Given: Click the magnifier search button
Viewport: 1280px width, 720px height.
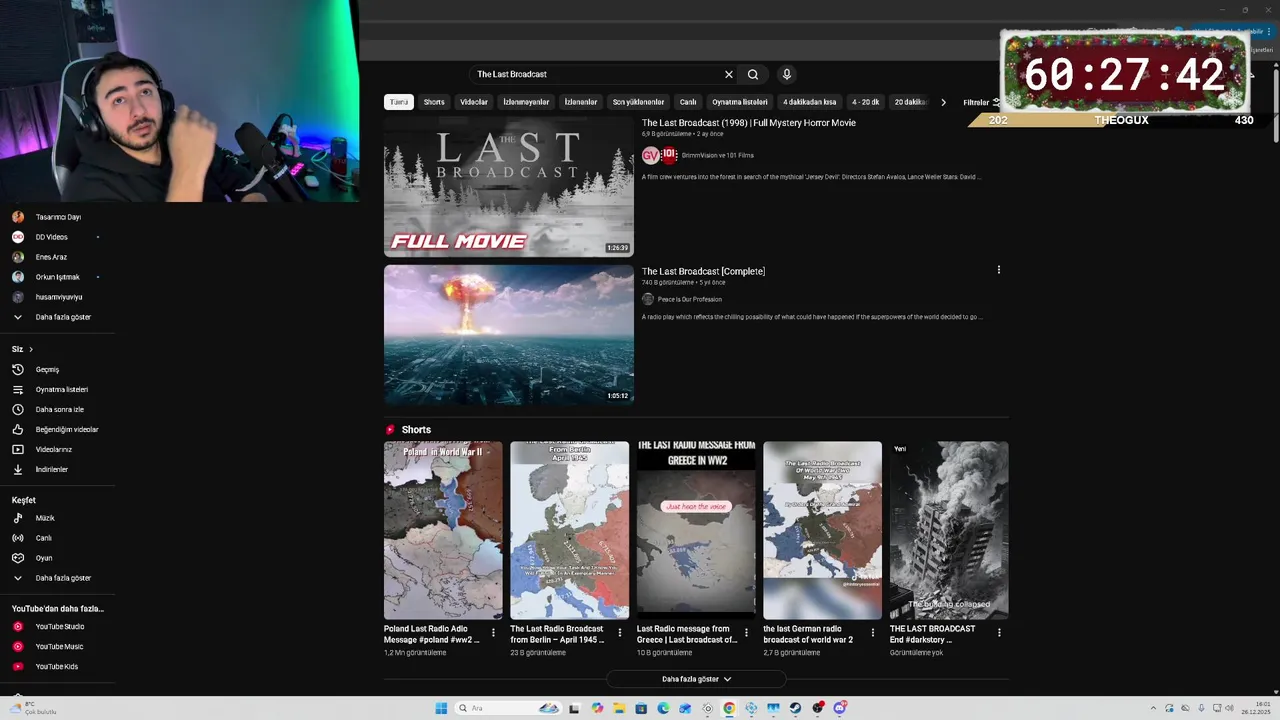Looking at the screenshot, I should pos(753,74).
